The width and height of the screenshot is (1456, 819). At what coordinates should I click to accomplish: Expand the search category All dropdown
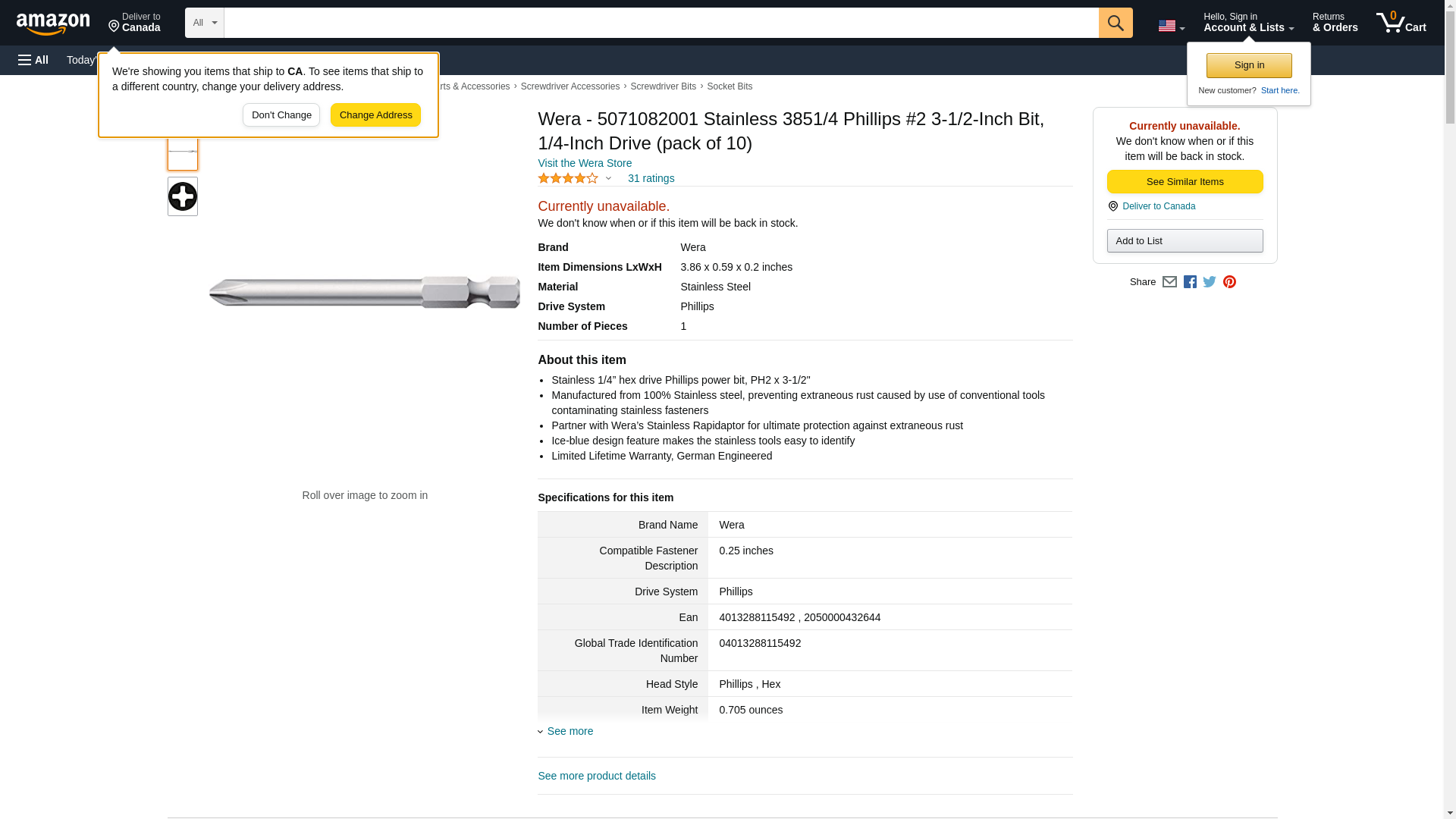pos(204,23)
